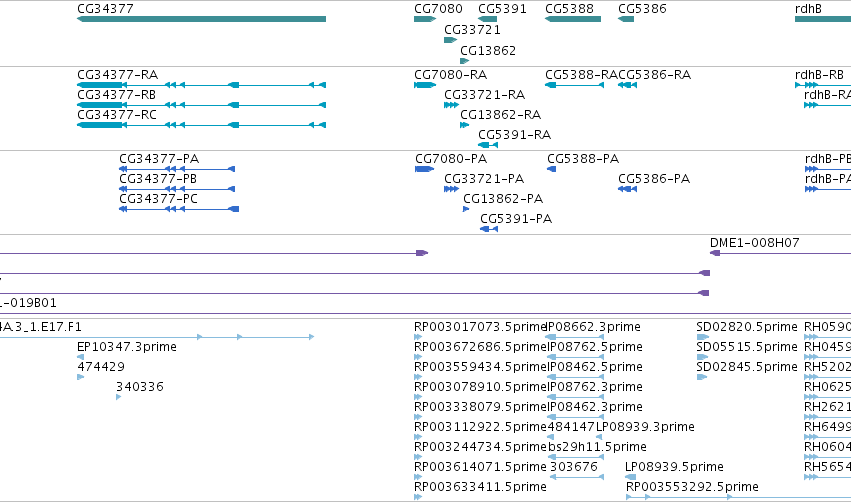Select the RP003633411.5prime EST label
The width and height of the screenshot is (851, 502).
tap(480, 487)
